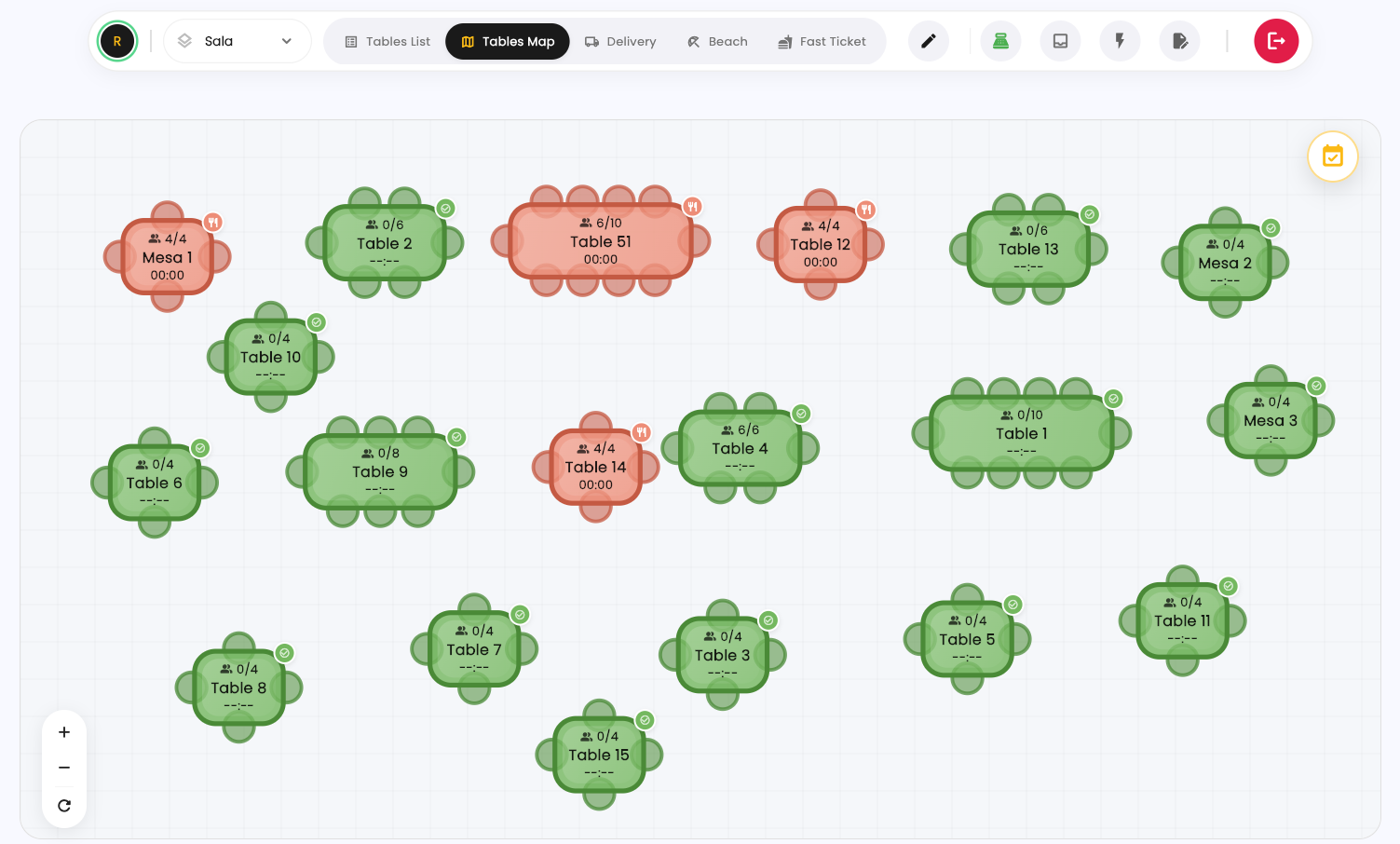Open the Beach tab
The height and width of the screenshot is (844, 1400).
click(717, 41)
